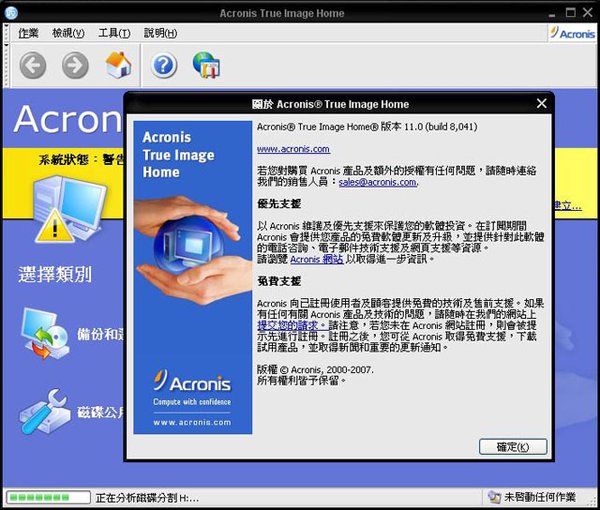Close the About Acronis dialog

[x=541, y=103]
